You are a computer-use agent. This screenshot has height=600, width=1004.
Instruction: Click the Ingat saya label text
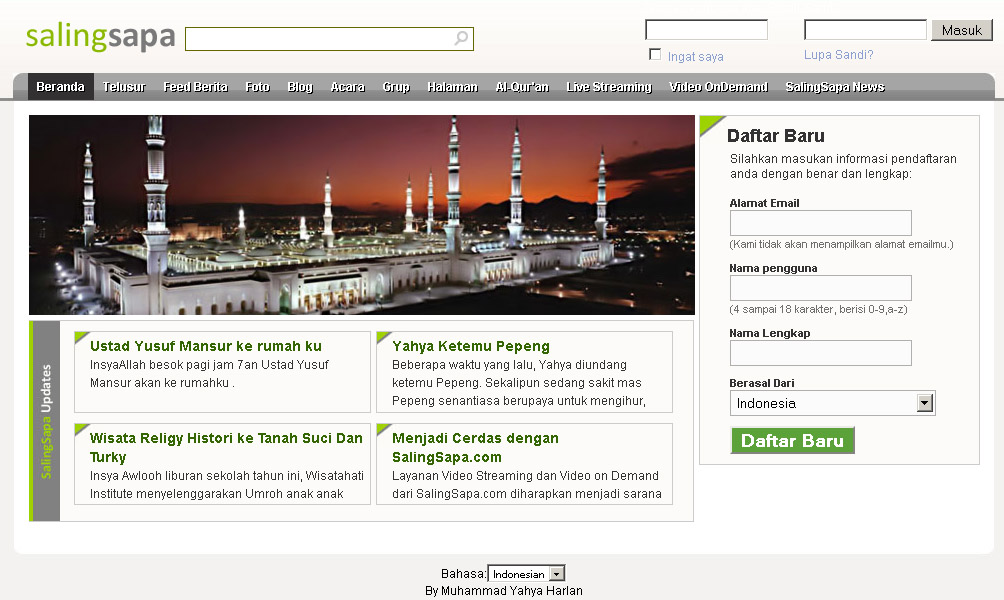695,56
